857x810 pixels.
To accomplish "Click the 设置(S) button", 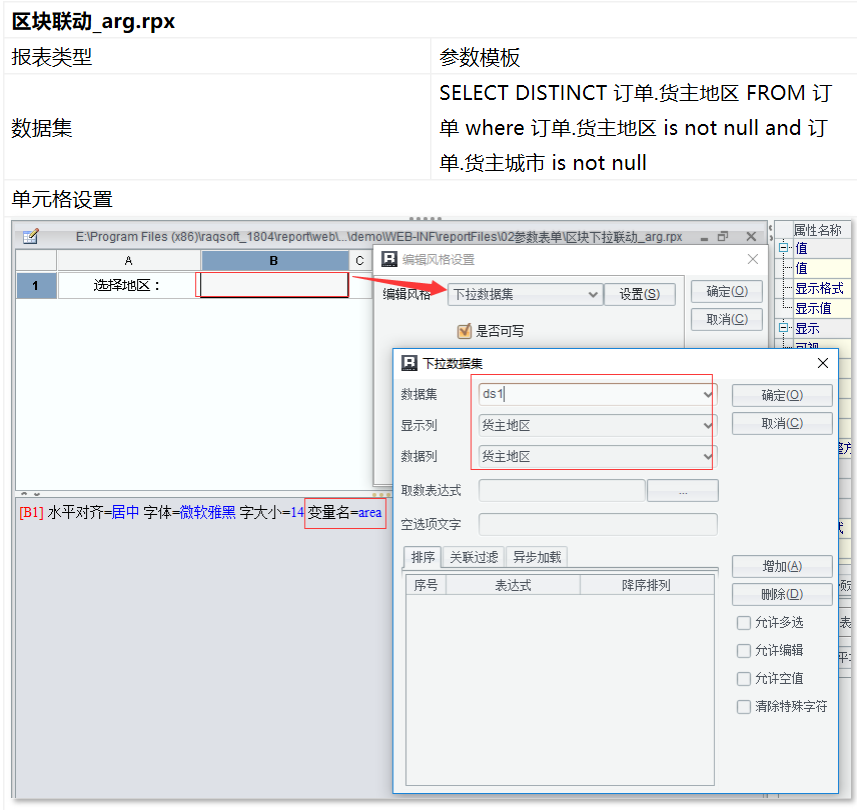I will (639, 295).
